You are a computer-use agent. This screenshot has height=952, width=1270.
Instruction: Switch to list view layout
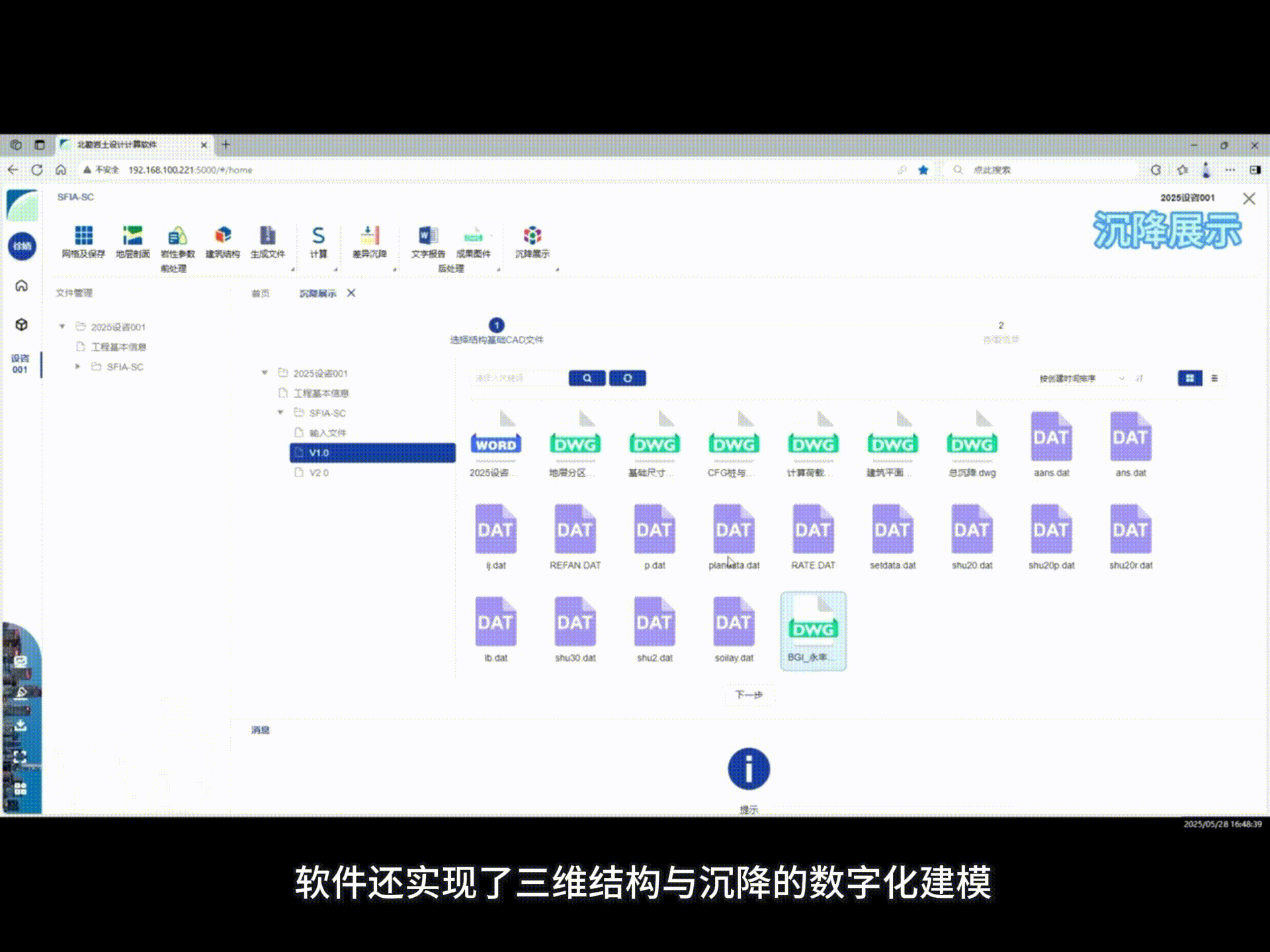tap(1214, 378)
